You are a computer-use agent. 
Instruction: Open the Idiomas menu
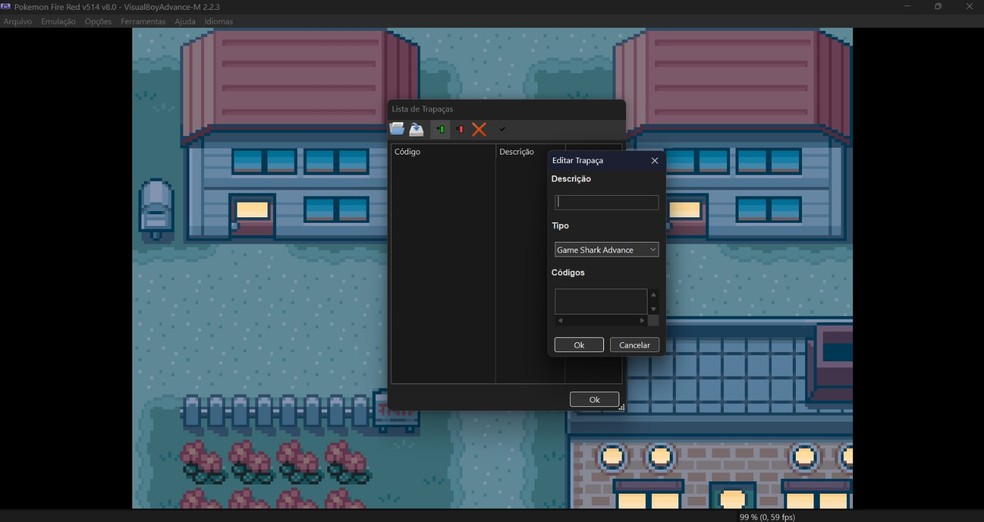(218, 21)
